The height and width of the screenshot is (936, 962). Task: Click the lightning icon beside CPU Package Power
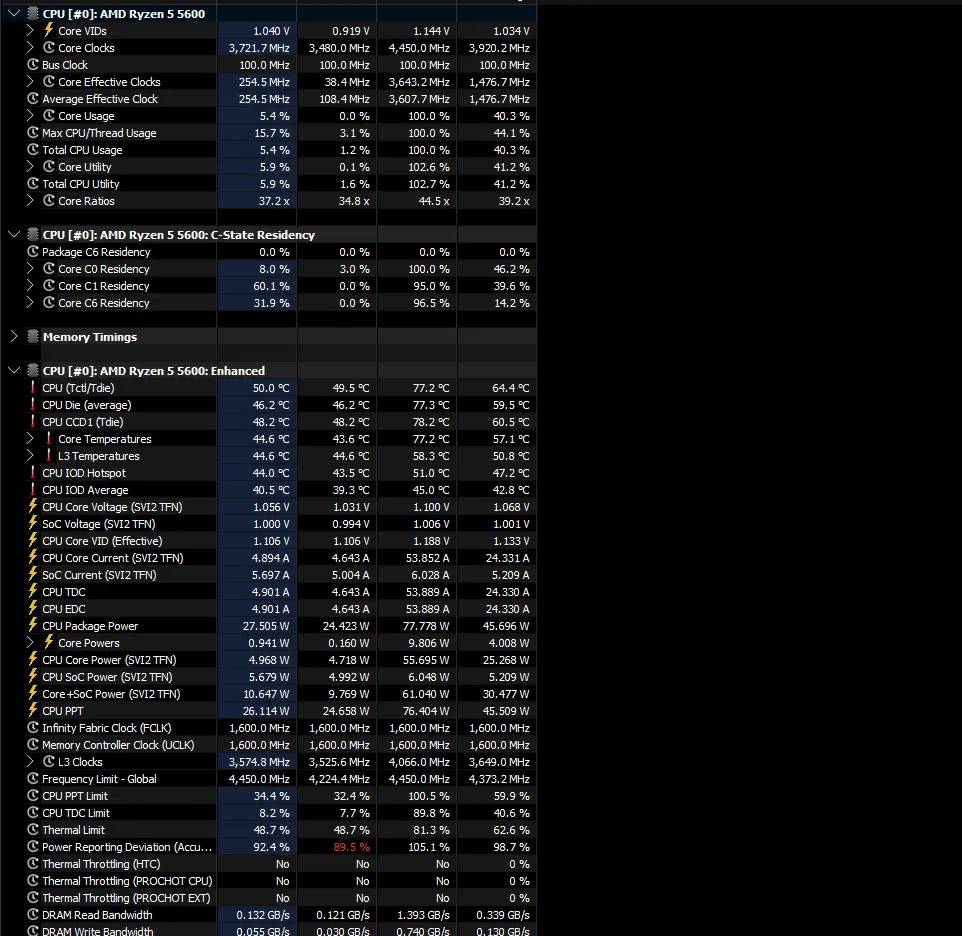pos(33,625)
